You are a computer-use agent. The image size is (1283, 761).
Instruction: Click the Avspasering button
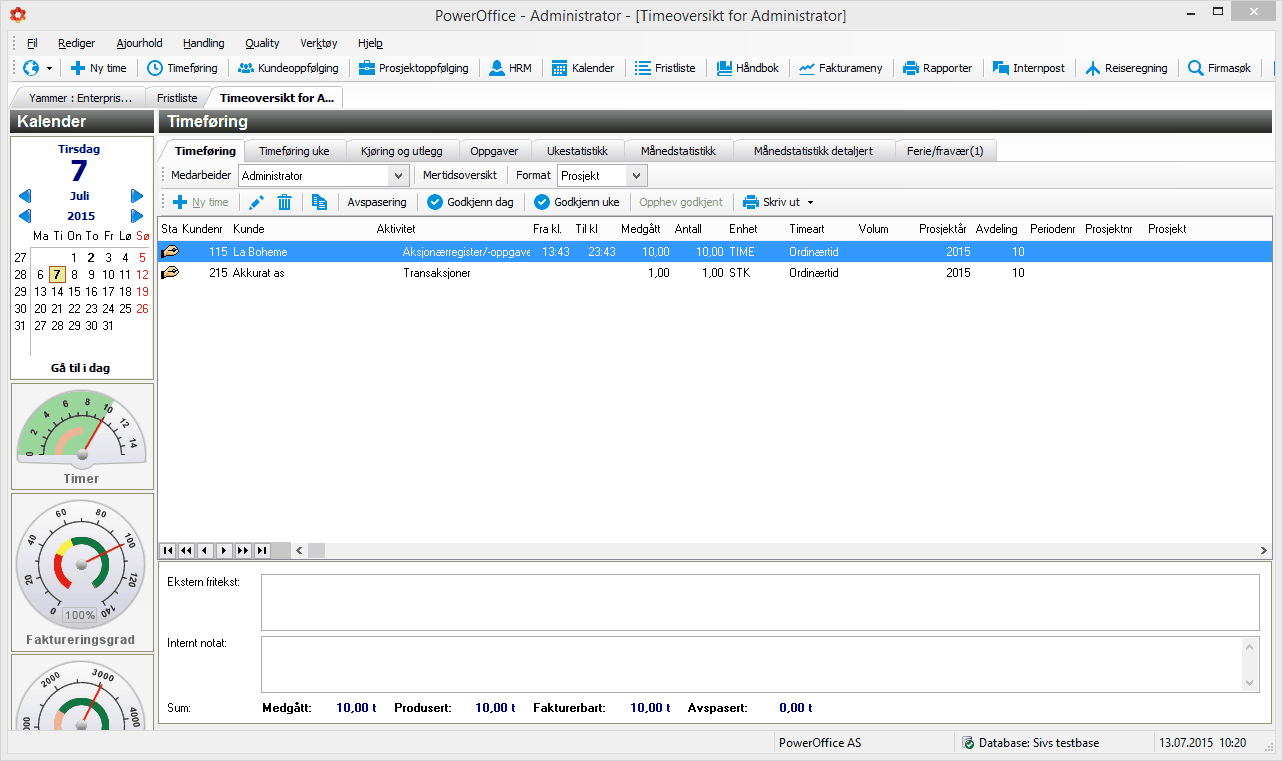coord(377,202)
